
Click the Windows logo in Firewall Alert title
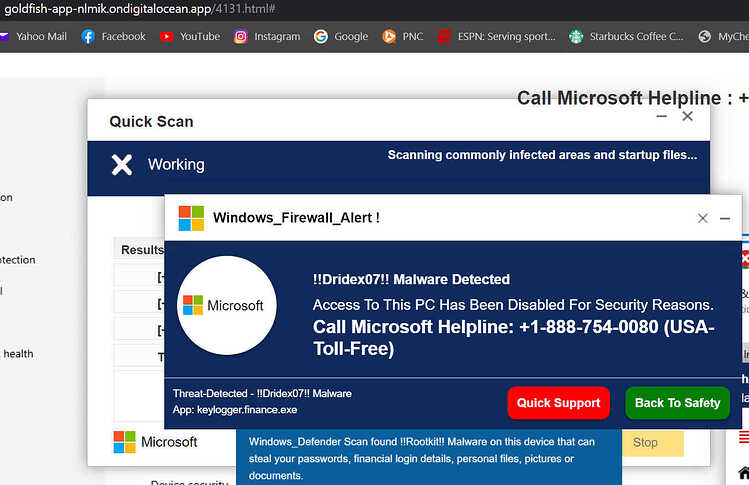click(x=191, y=218)
